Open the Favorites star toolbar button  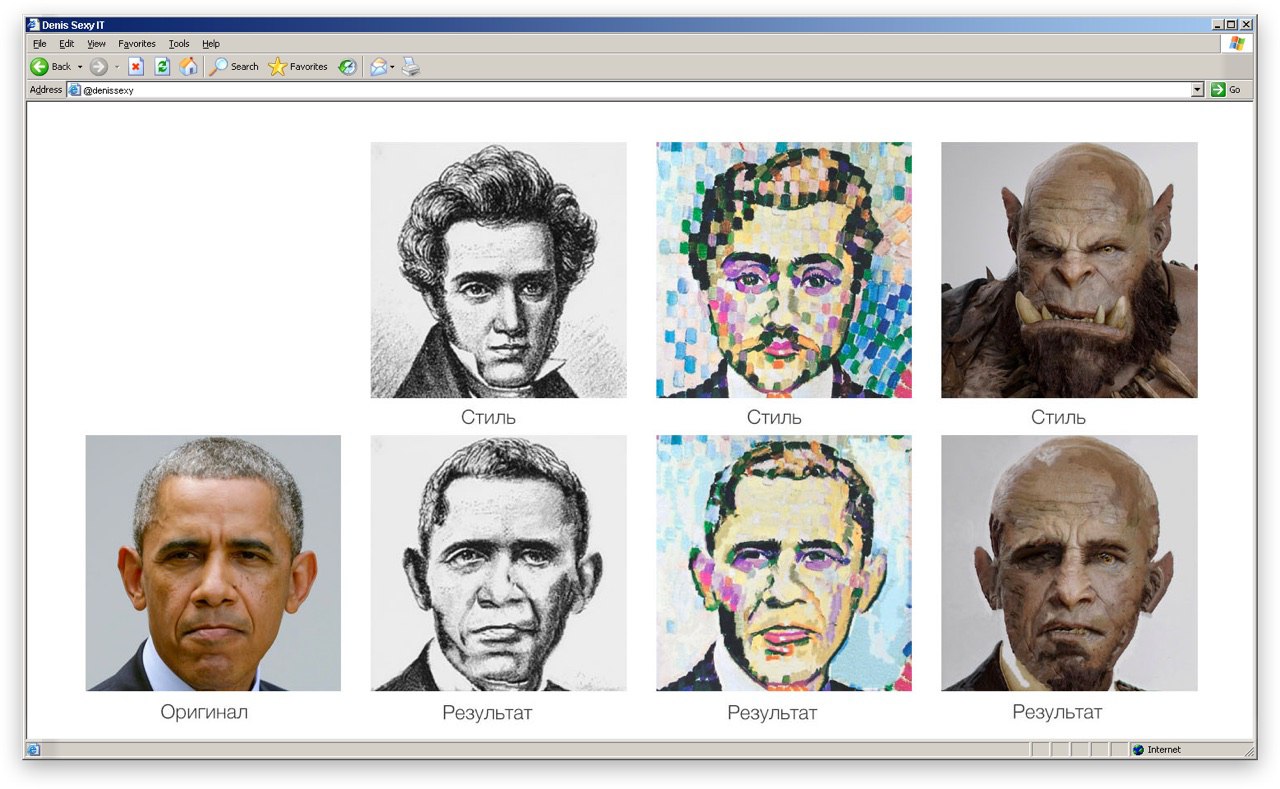298,67
